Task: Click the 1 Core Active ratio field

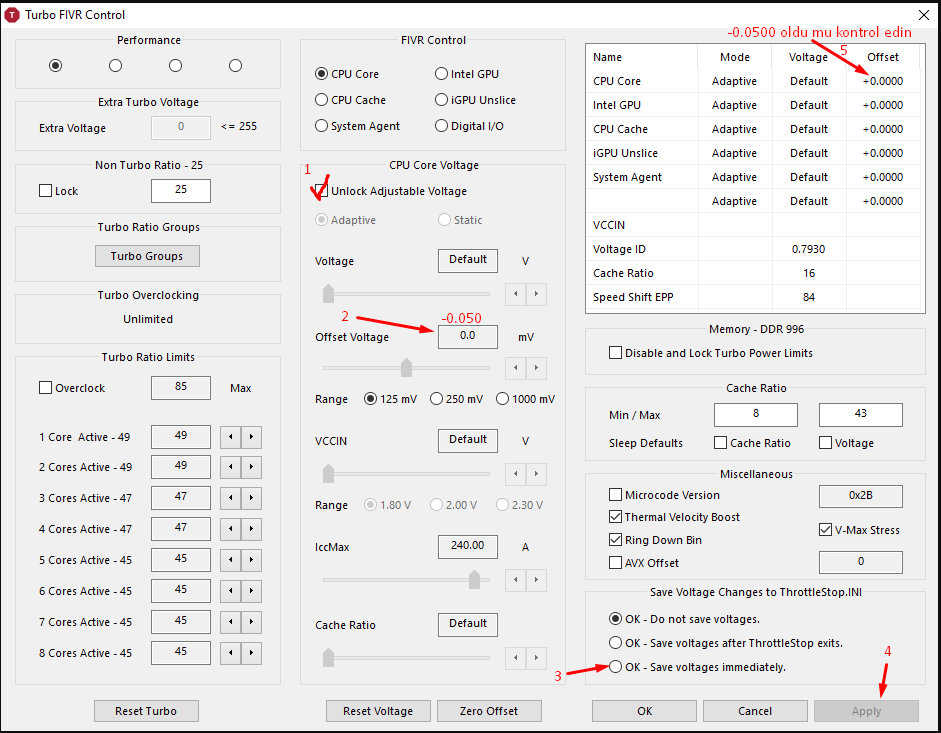Action: click(x=181, y=436)
